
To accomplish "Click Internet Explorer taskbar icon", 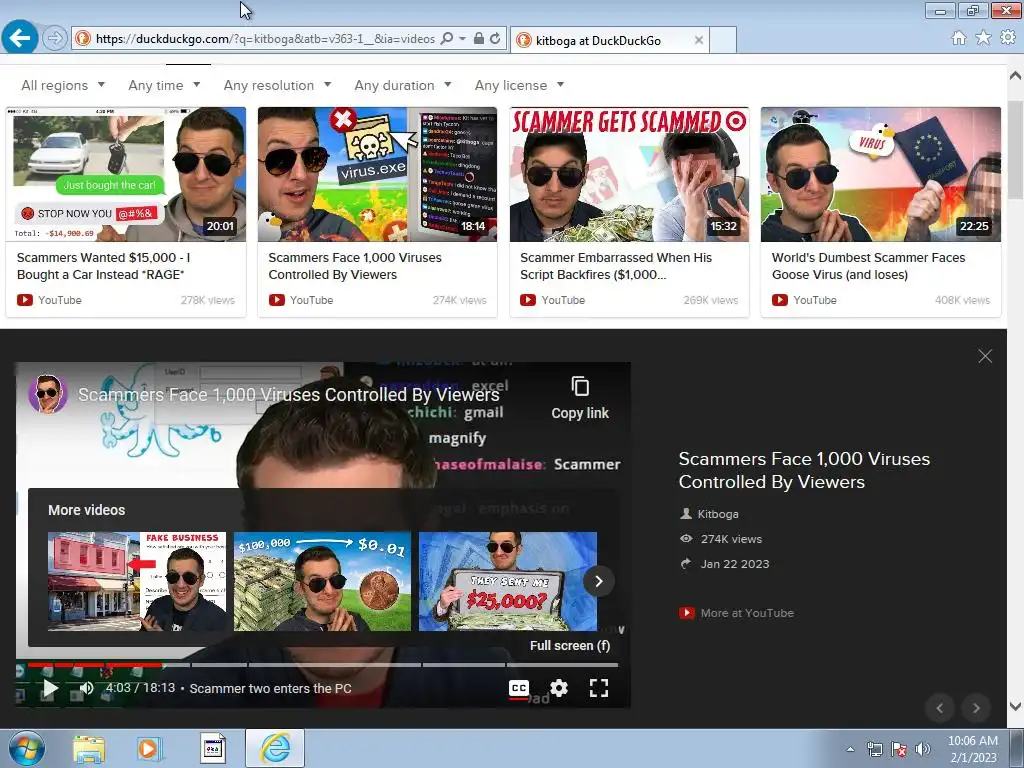I will (x=275, y=748).
